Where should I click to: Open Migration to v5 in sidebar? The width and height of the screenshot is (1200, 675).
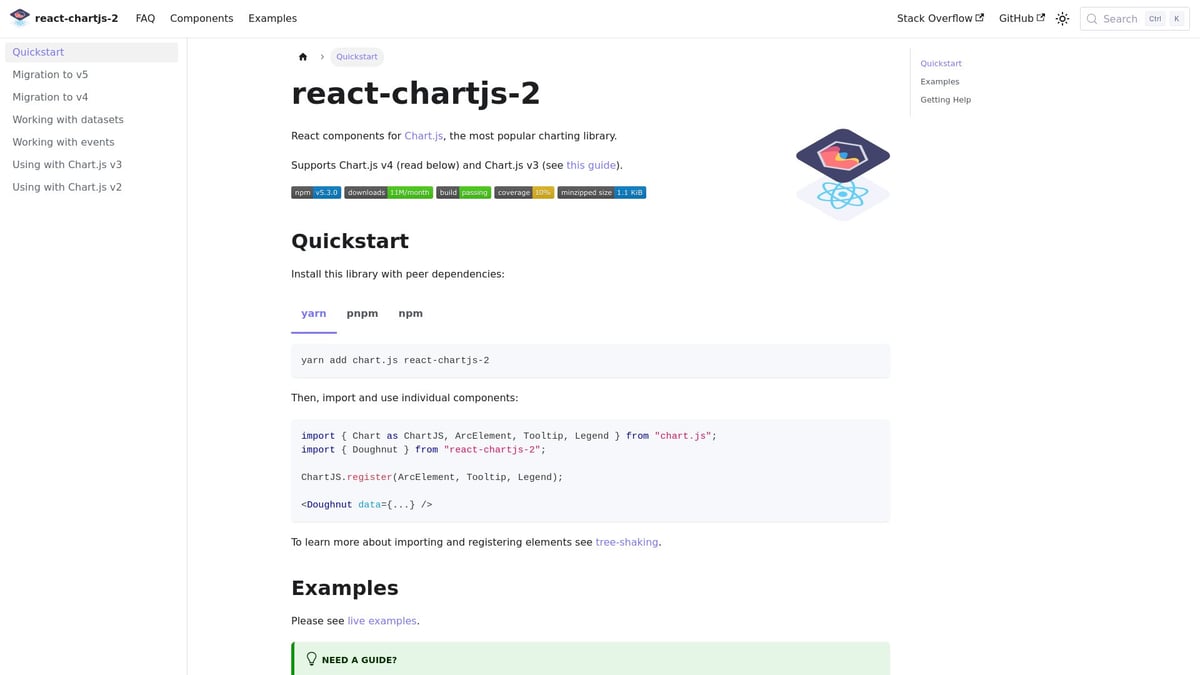pyautogui.click(x=50, y=75)
